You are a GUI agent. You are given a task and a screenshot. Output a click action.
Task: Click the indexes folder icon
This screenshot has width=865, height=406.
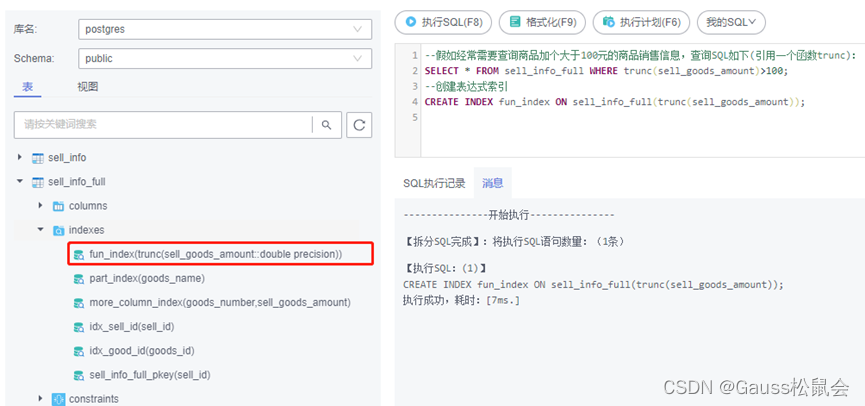point(58,230)
